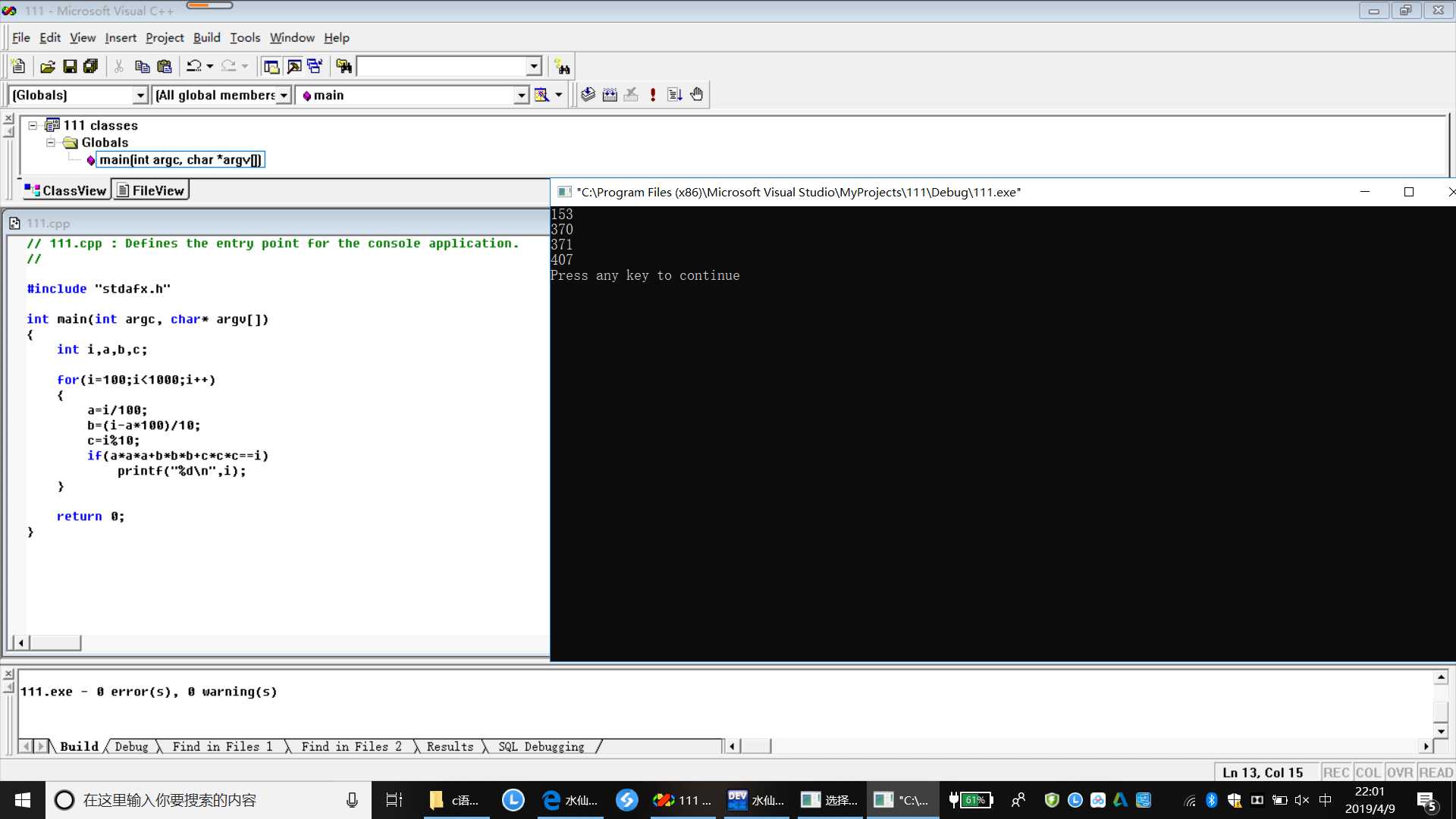Switch to the Debug output tab
This screenshot has width=1456, height=819.
click(132, 747)
